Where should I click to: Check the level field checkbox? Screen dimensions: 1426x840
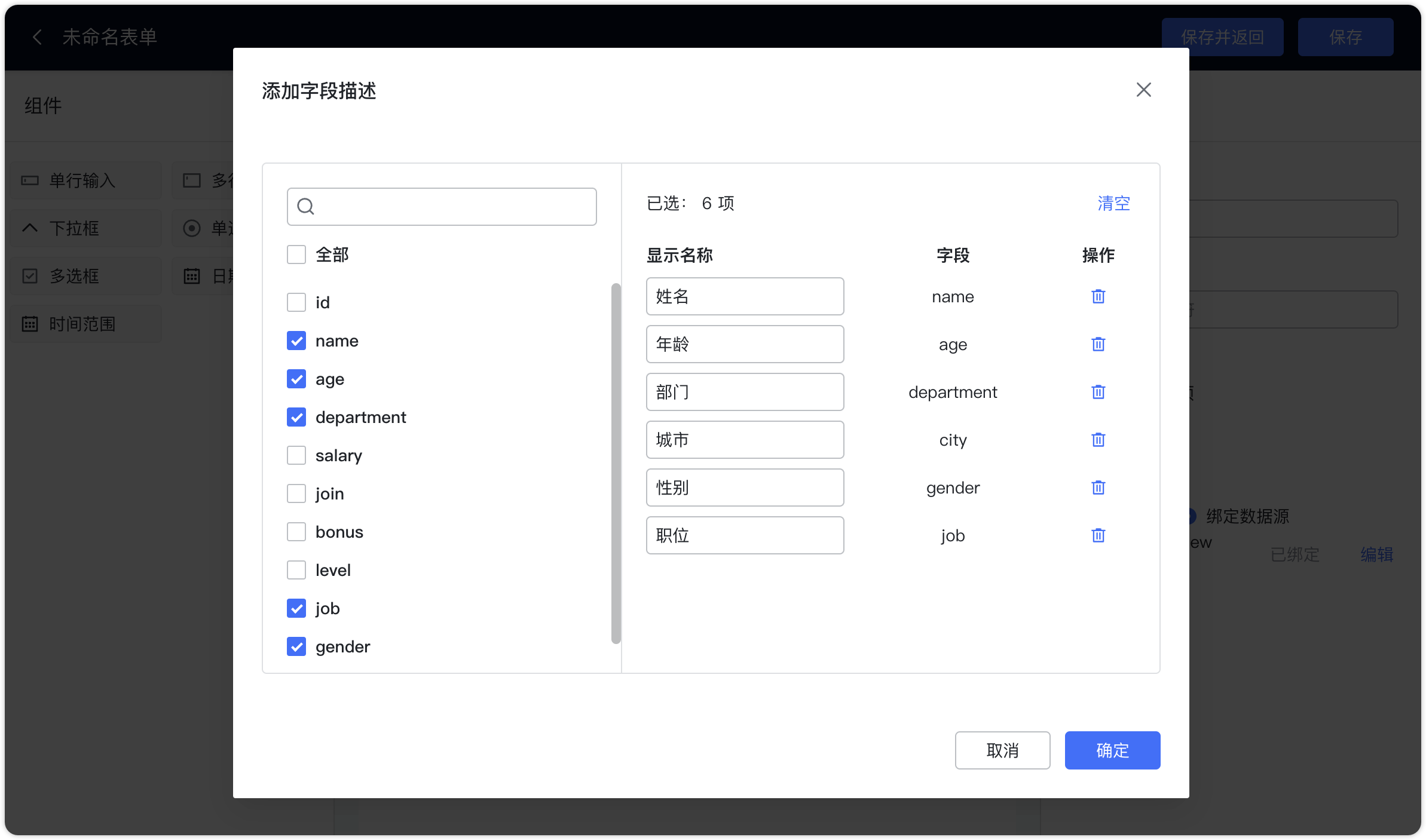click(x=296, y=570)
